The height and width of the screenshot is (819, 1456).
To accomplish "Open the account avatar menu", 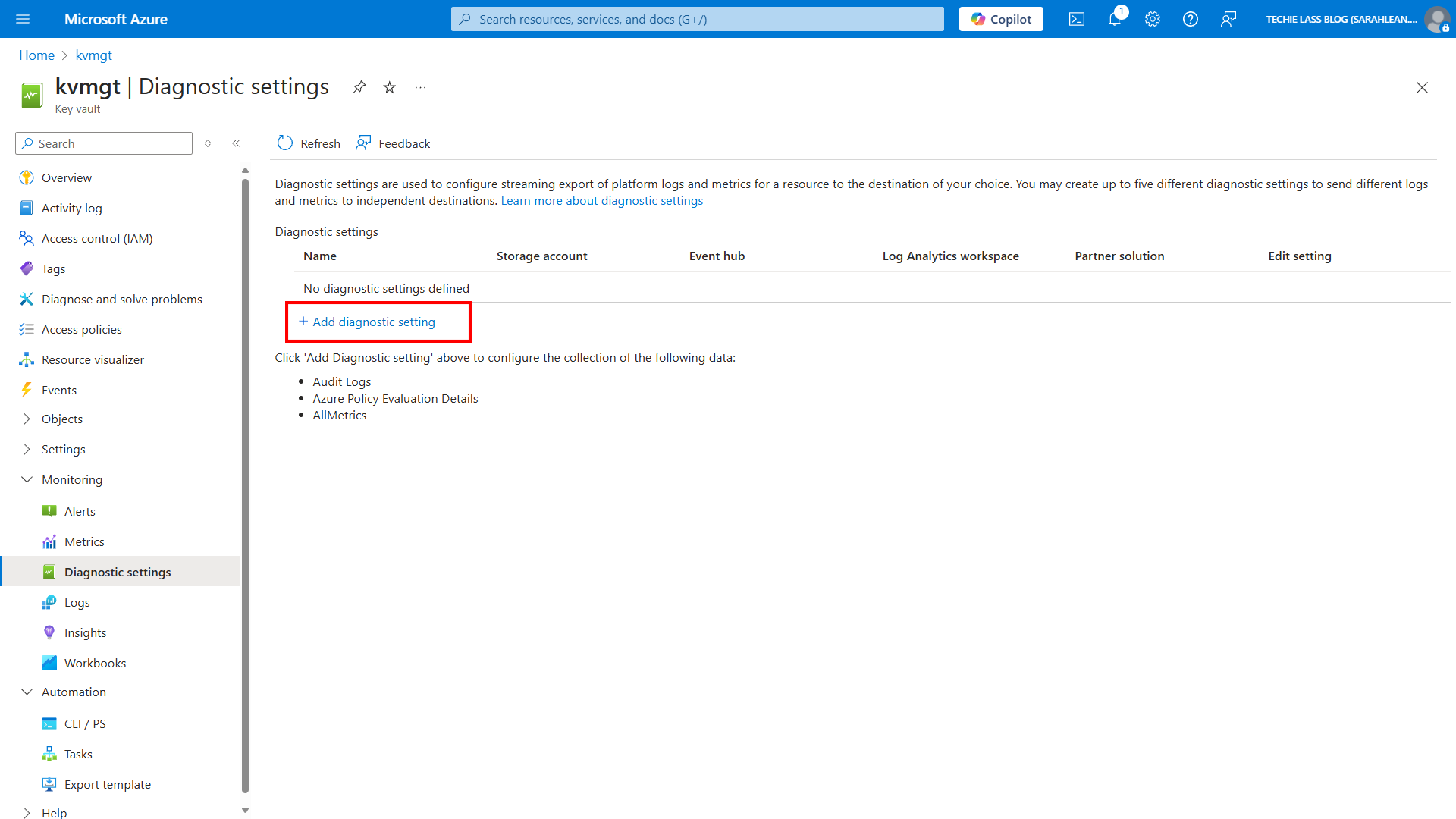I will pos(1438,19).
